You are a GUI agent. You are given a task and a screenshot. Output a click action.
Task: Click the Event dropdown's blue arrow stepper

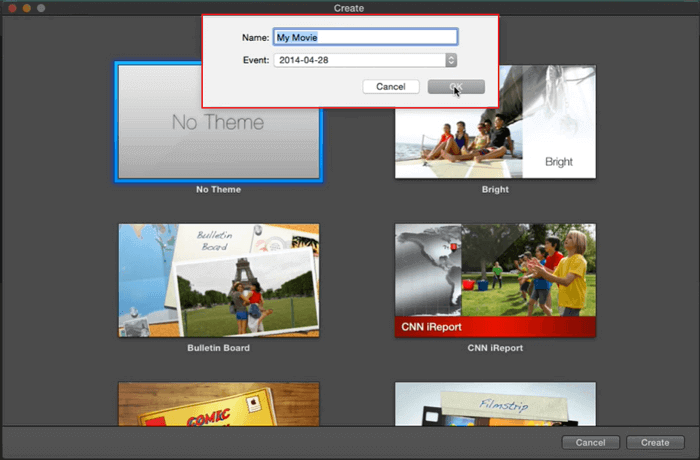tap(451, 60)
